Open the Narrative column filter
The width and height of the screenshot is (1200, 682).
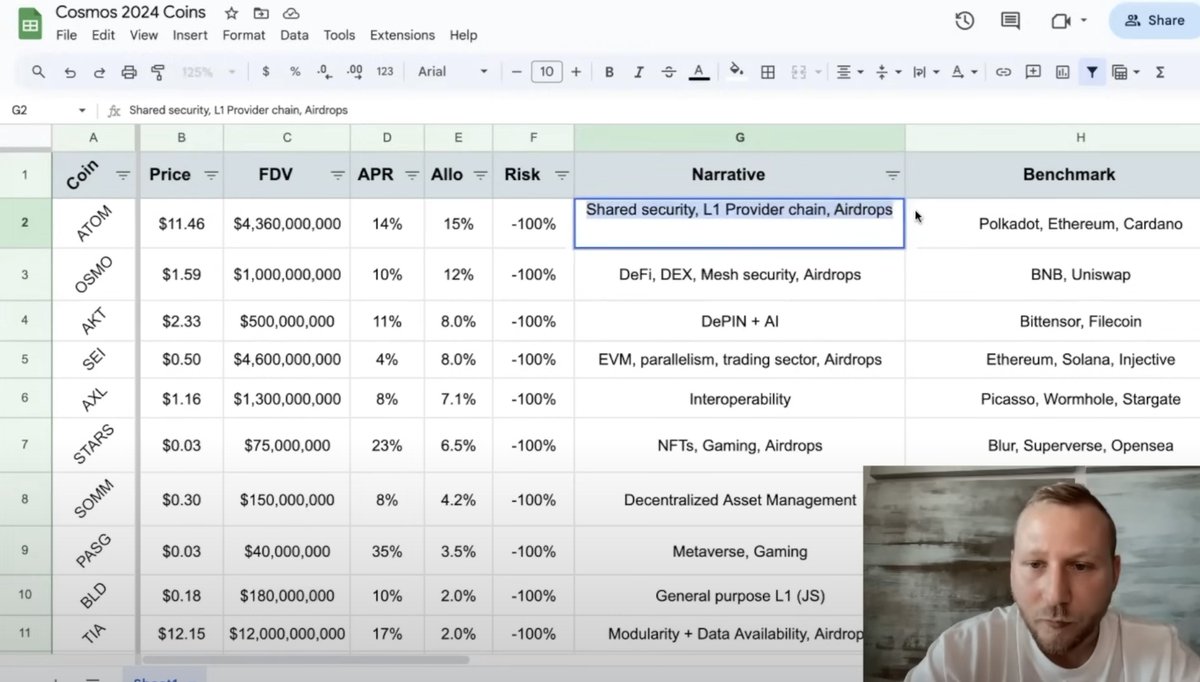point(893,175)
